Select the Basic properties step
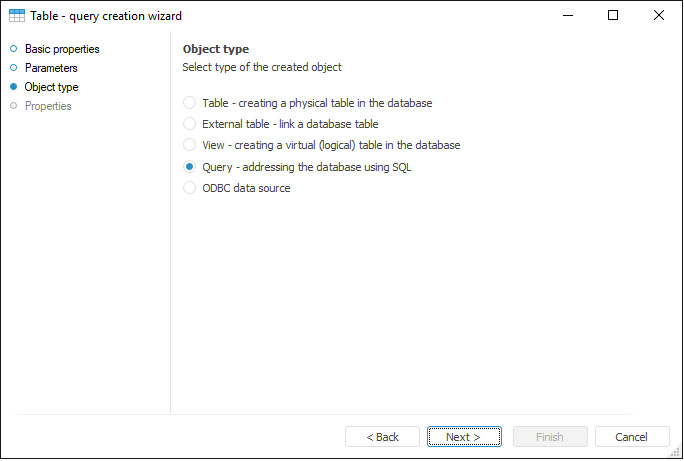This screenshot has height=461, width=684. (x=62, y=49)
